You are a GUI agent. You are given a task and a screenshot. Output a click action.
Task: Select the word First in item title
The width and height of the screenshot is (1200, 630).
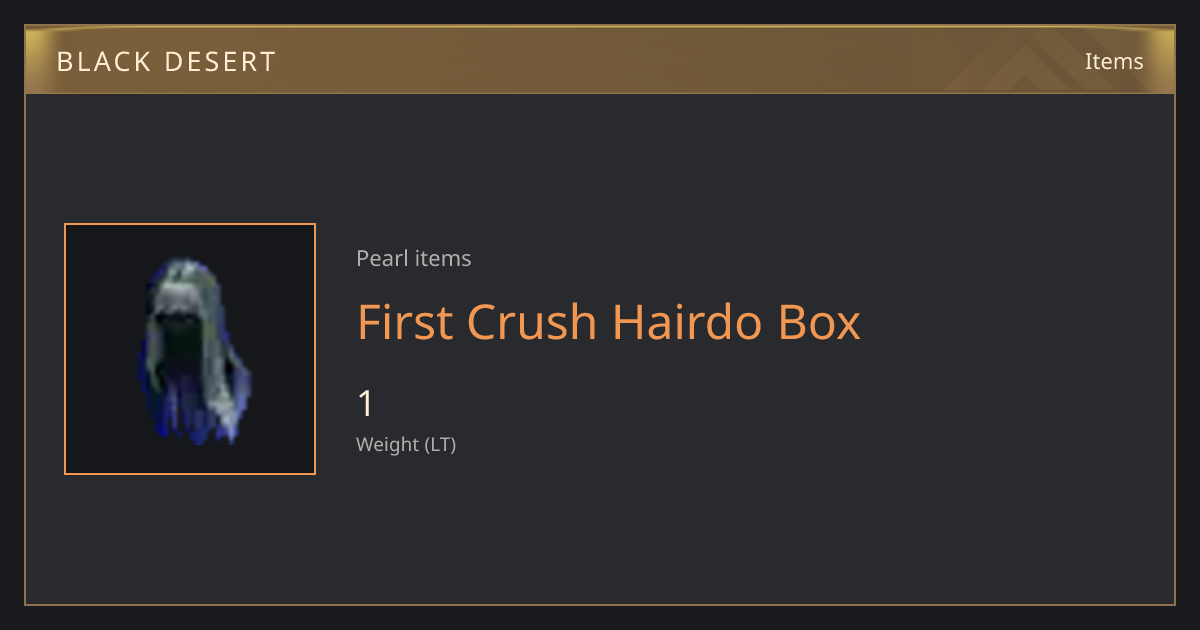[404, 322]
